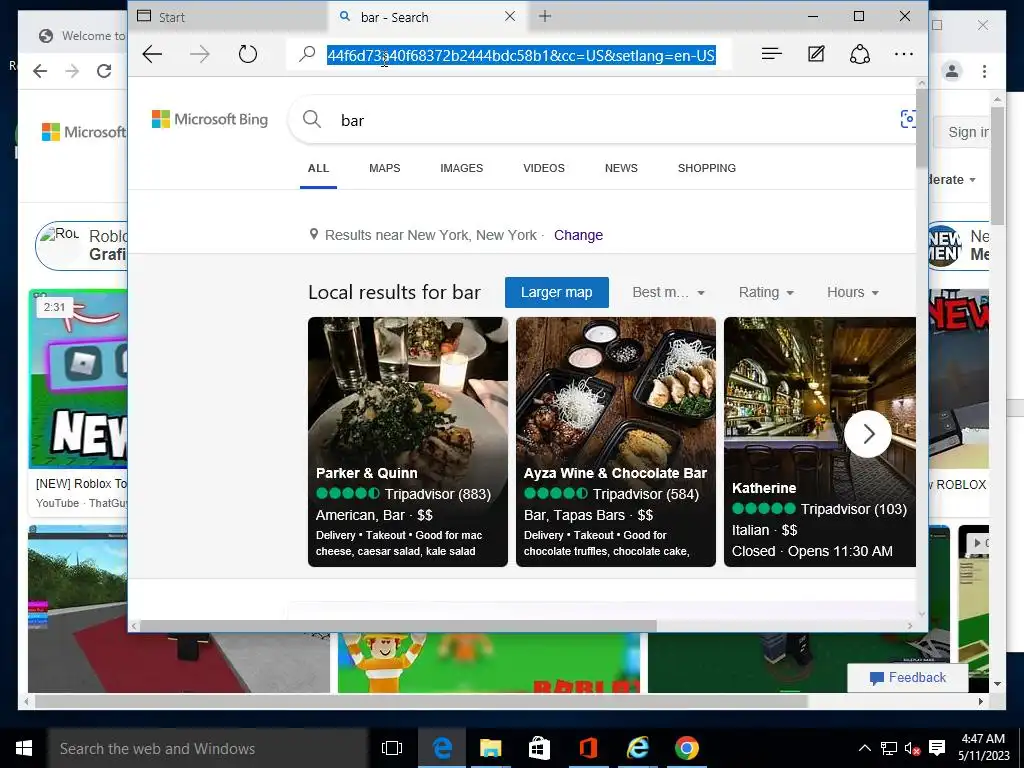Switch to the MAPS tab
The width and height of the screenshot is (1024, 768).
pyautogui.click(x=385, y=168)
